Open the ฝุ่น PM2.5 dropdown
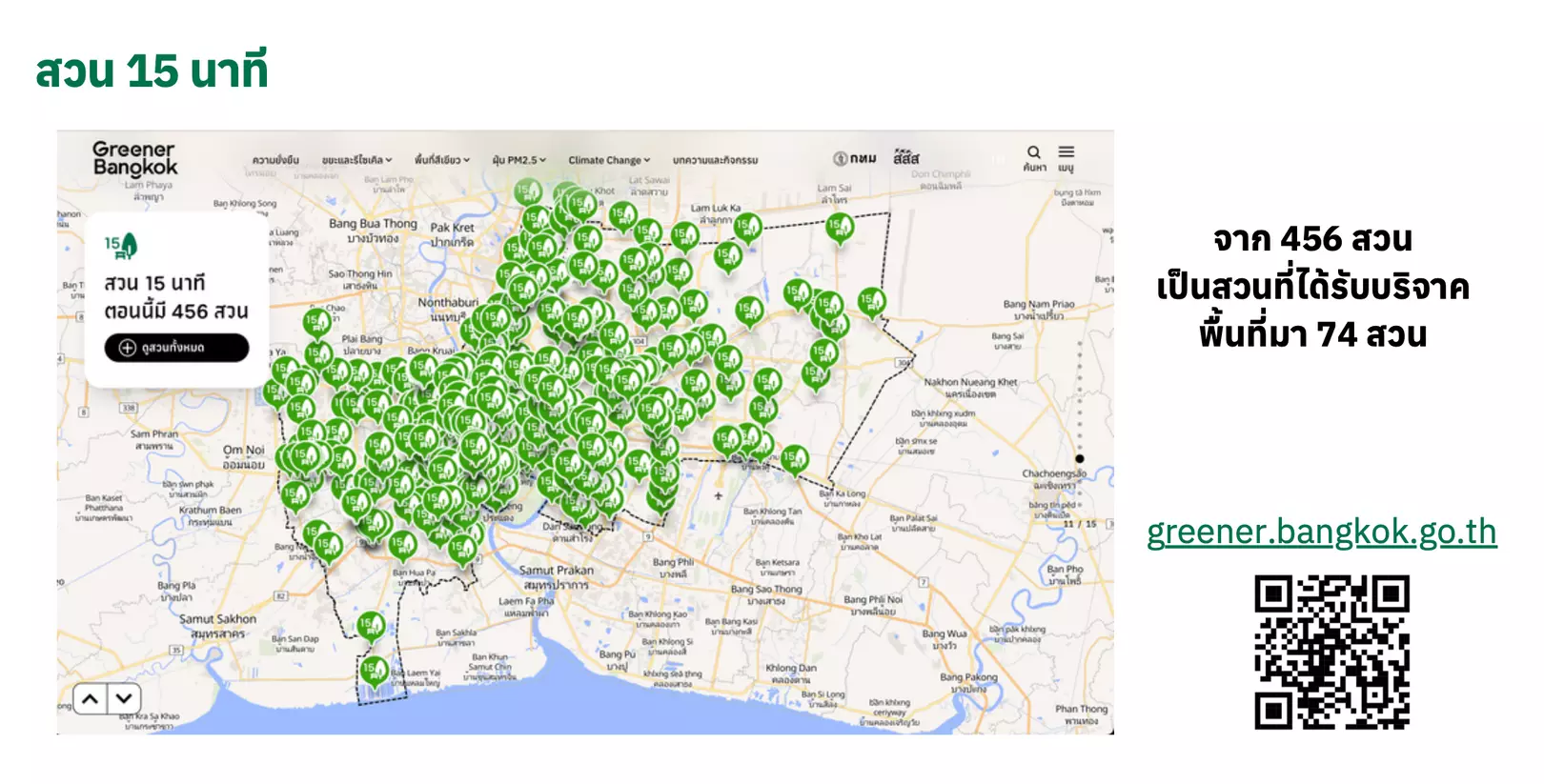1544x784 pixels. click(x=518, y=160)
